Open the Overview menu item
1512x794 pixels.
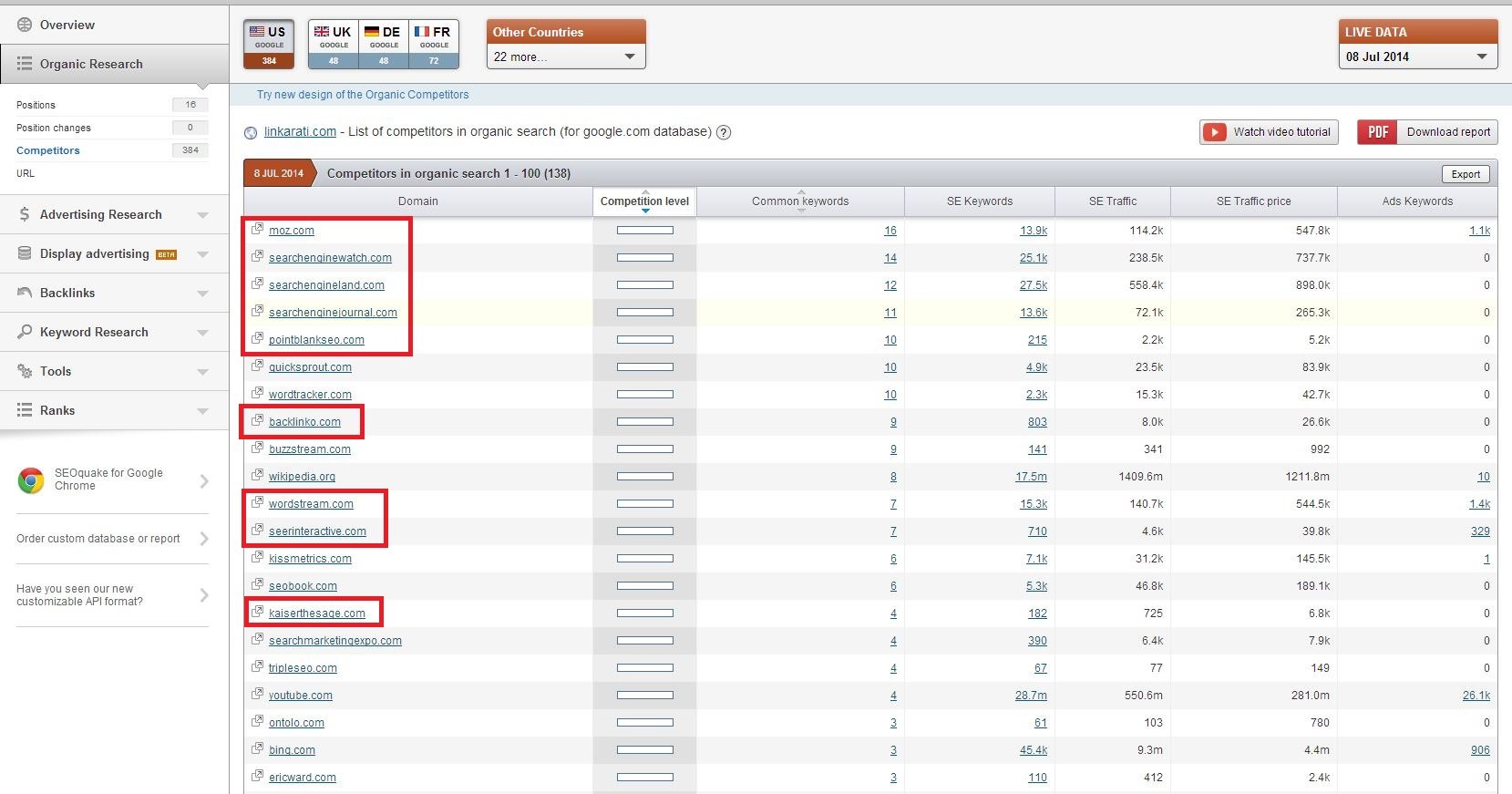click(x=67, y=25)
